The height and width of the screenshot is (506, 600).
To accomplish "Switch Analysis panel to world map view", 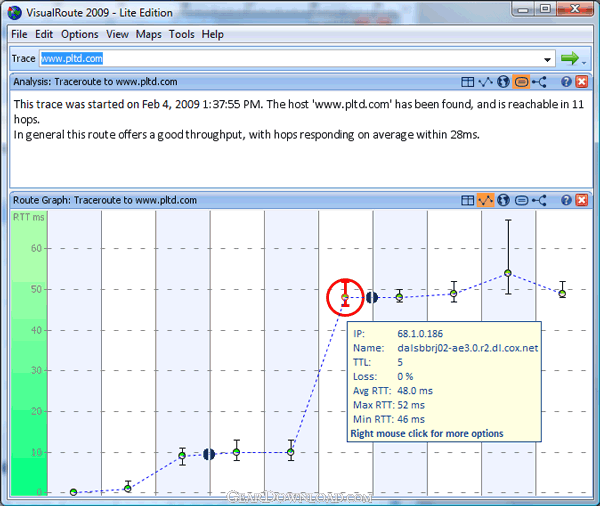I will 503,82.
